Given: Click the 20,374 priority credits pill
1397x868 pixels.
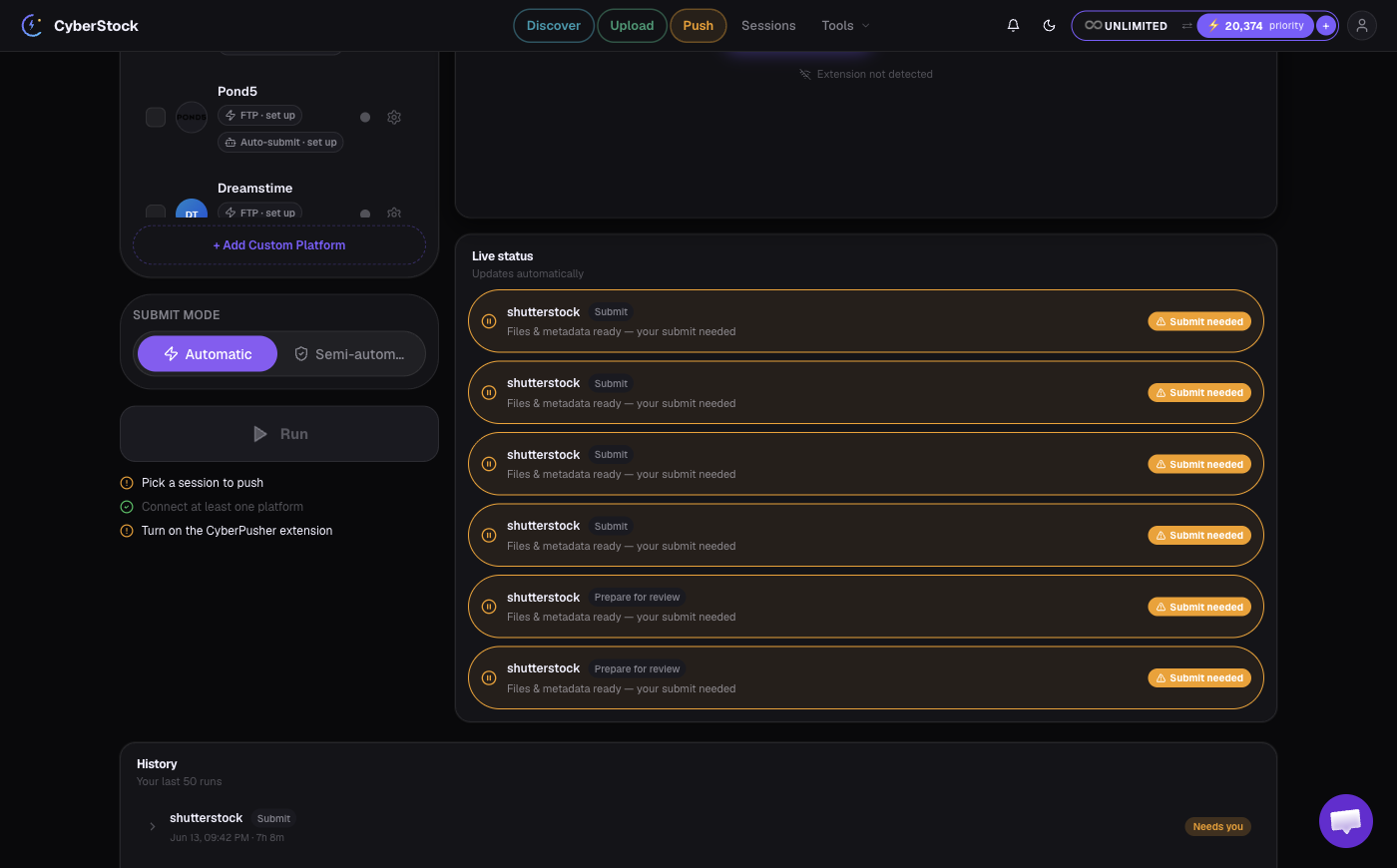Looking at the screenshot, I should [x=1255, y=26].
